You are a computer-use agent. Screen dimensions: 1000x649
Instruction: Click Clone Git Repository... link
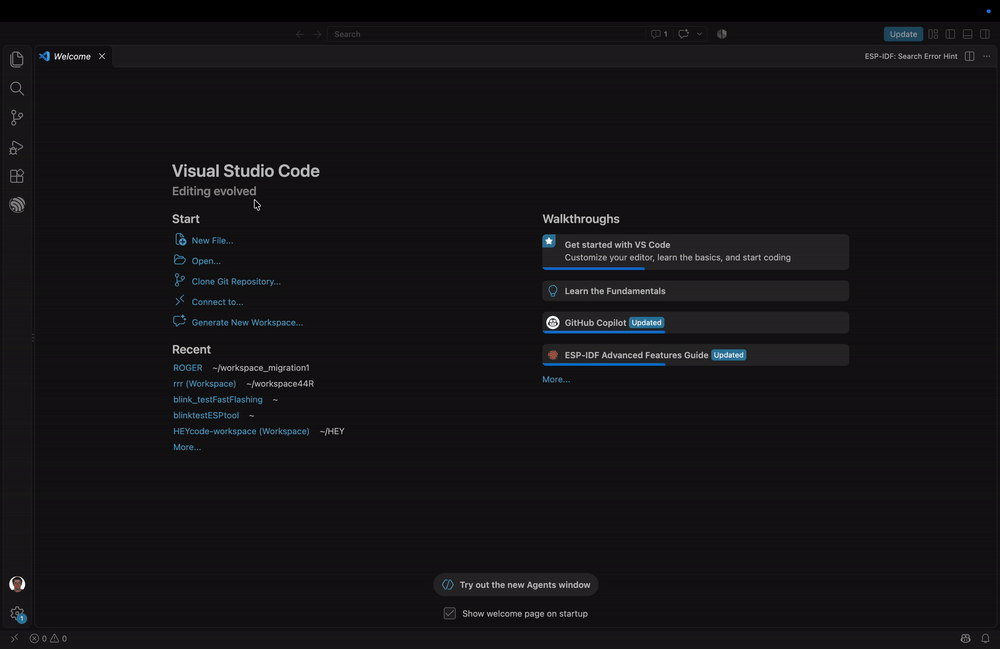(x=236, y=281)
